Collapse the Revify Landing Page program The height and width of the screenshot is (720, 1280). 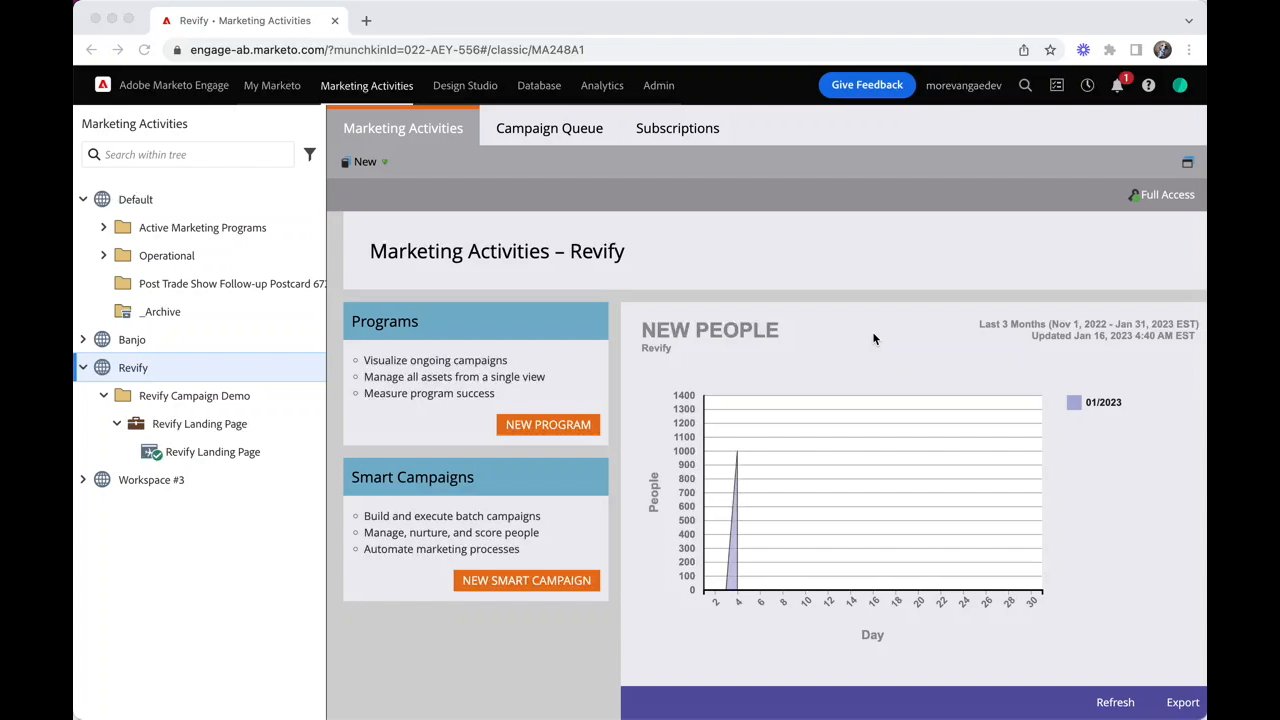coord(117,423)
